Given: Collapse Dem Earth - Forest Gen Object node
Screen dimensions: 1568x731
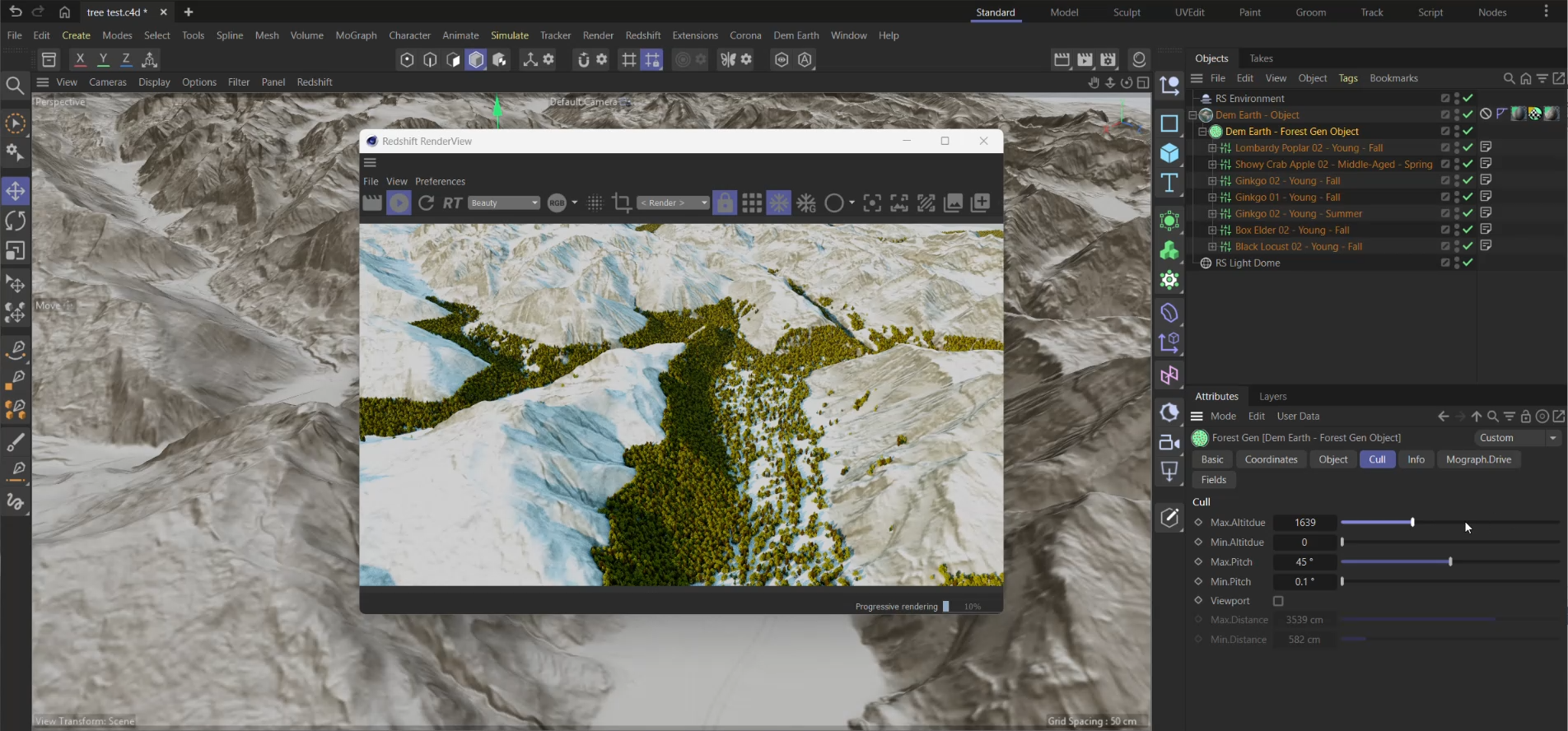Looking at the screenshot, I should 1202,132.
